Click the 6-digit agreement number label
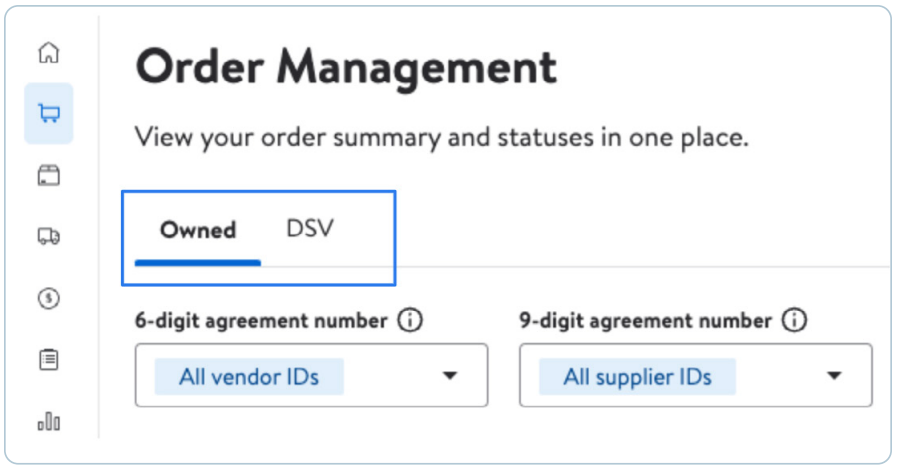 pyautogui.click(x=261, y=321)
